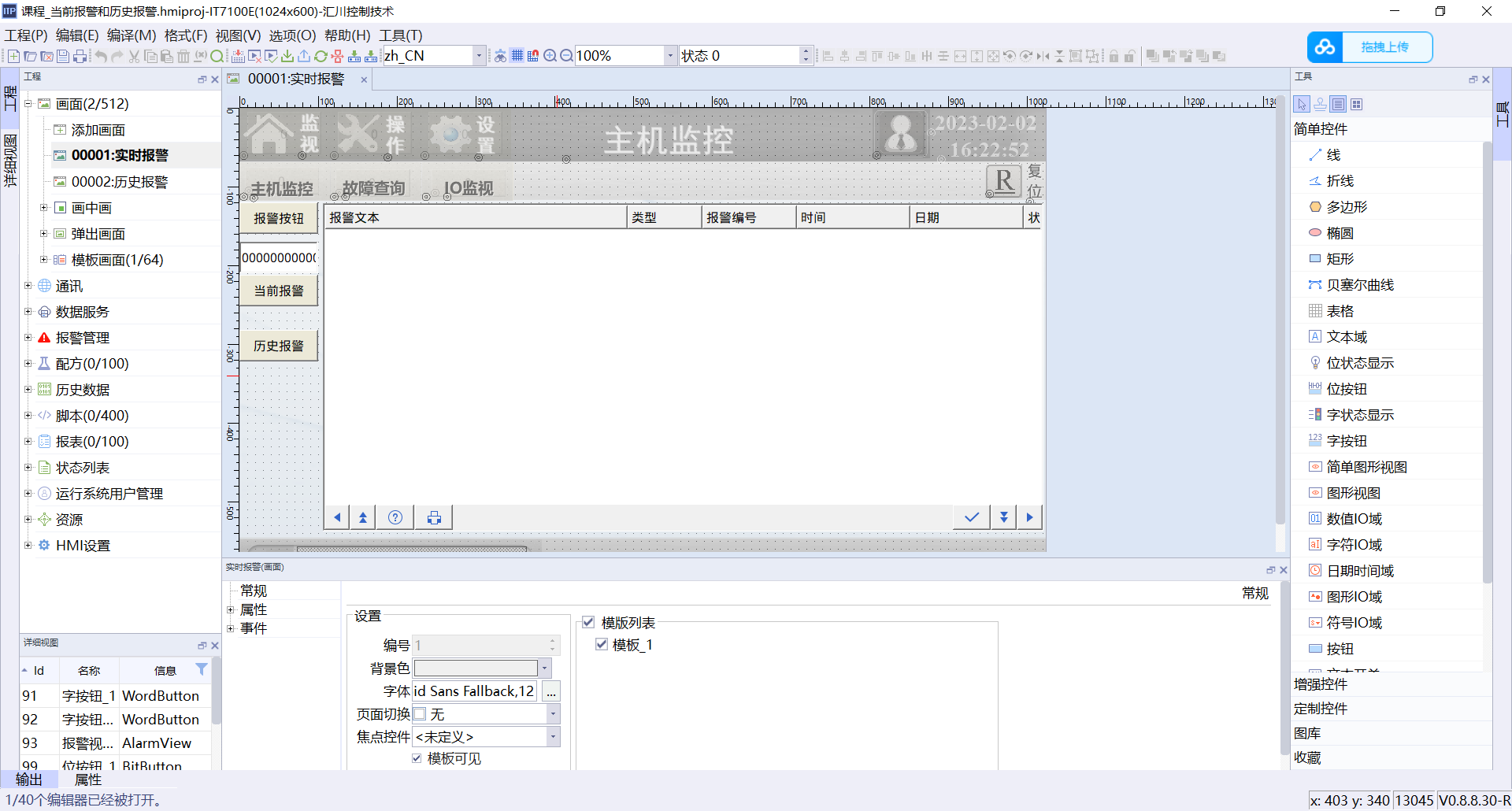Image resolution: width=1512 pixels, height=811 pixels.
Task: Select the 贝塞尔曲线 tool
Action: point(1360,285)
